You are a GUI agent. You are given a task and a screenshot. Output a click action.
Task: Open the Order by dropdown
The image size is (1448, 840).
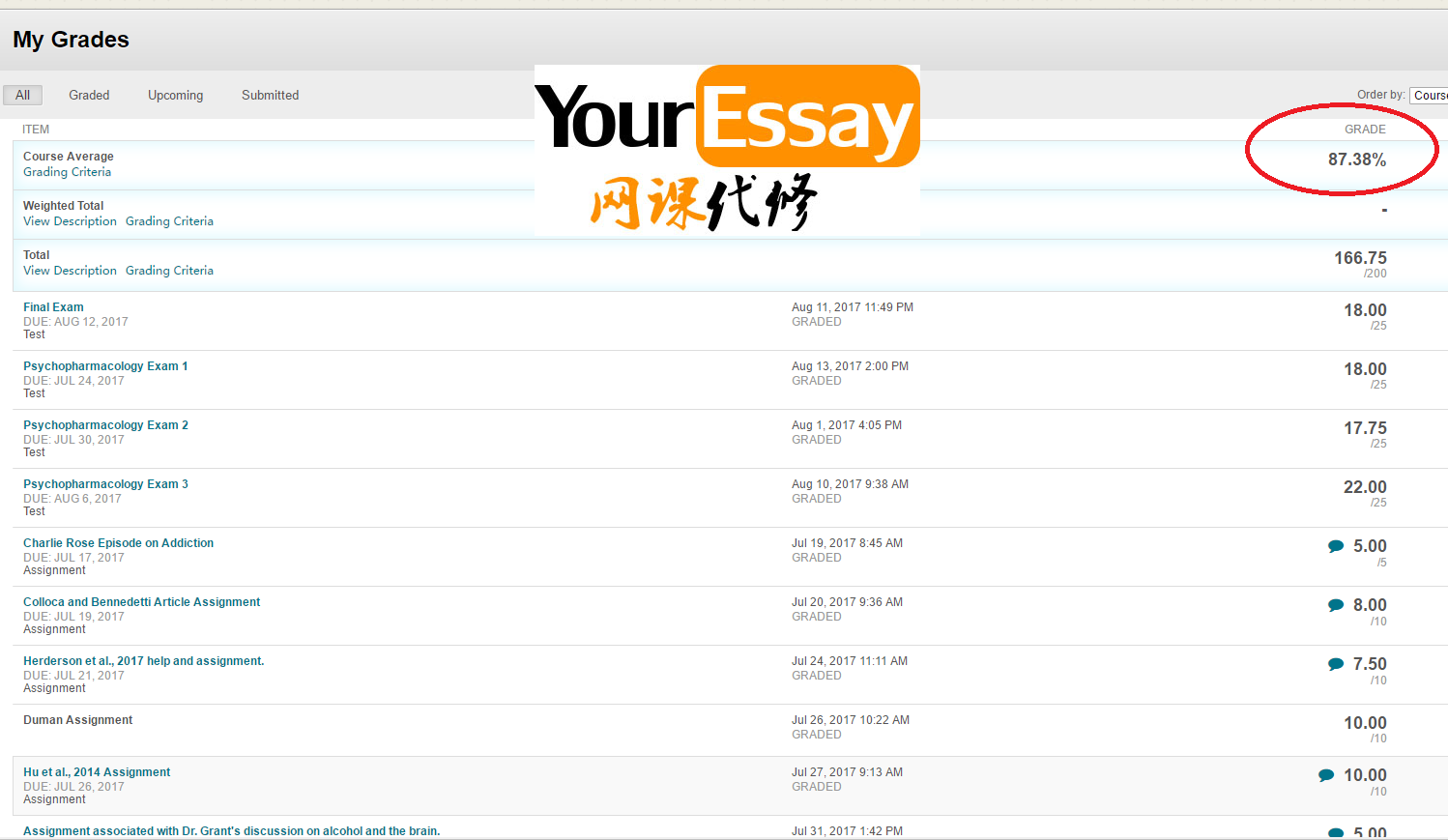[1429, 95]
